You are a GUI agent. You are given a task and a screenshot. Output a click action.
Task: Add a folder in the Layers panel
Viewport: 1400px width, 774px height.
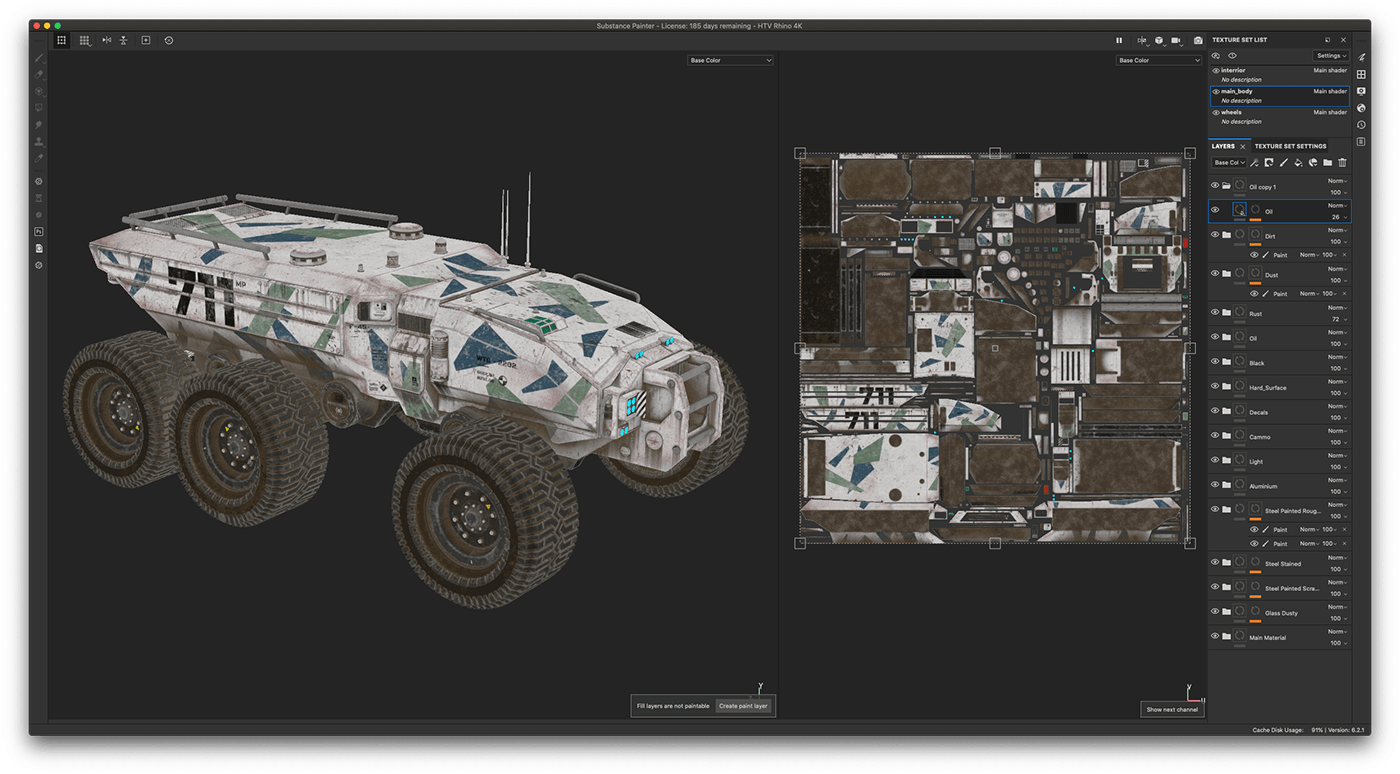(1328, 162)
